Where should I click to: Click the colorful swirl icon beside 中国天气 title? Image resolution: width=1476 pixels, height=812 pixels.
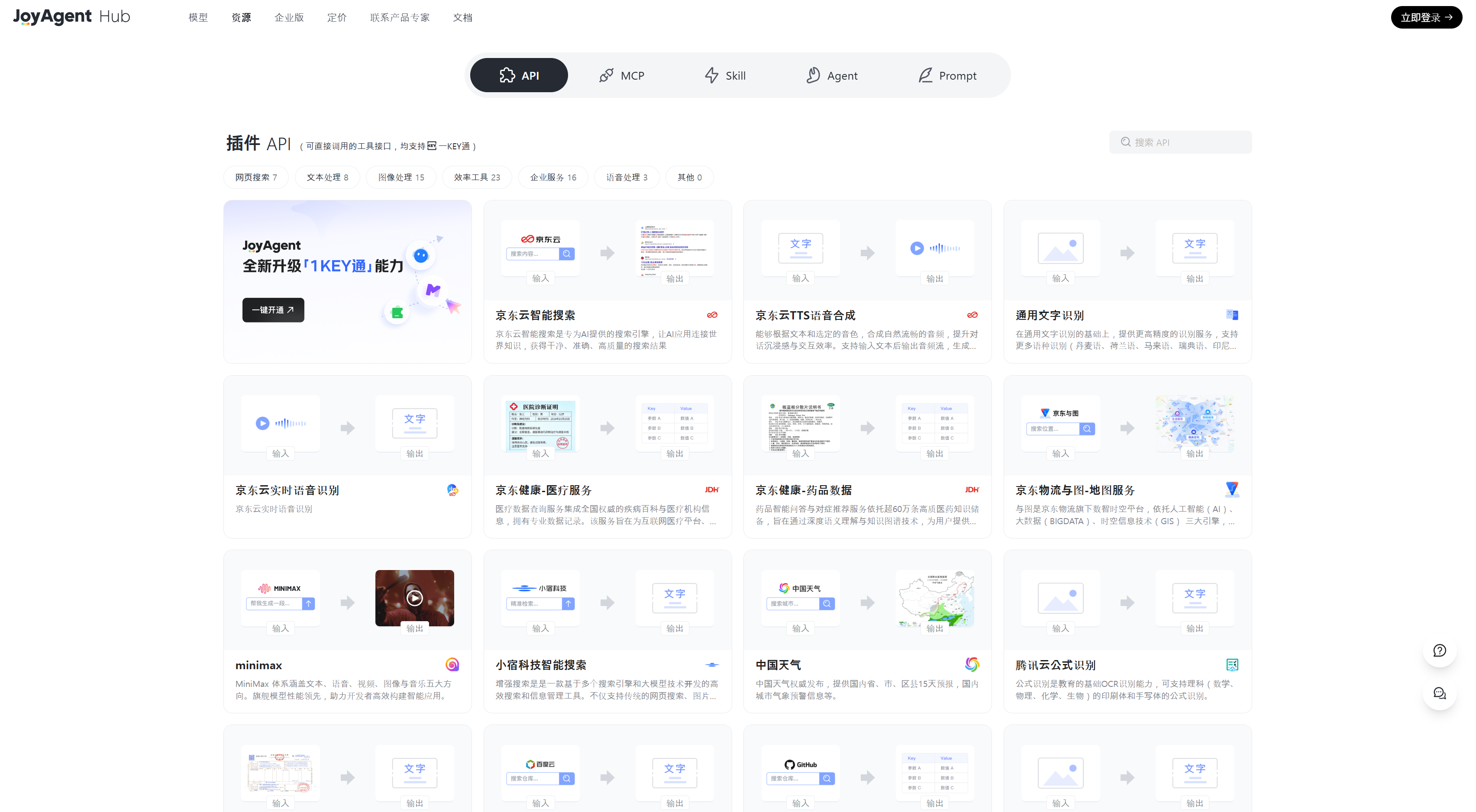(x=972, y=665)
